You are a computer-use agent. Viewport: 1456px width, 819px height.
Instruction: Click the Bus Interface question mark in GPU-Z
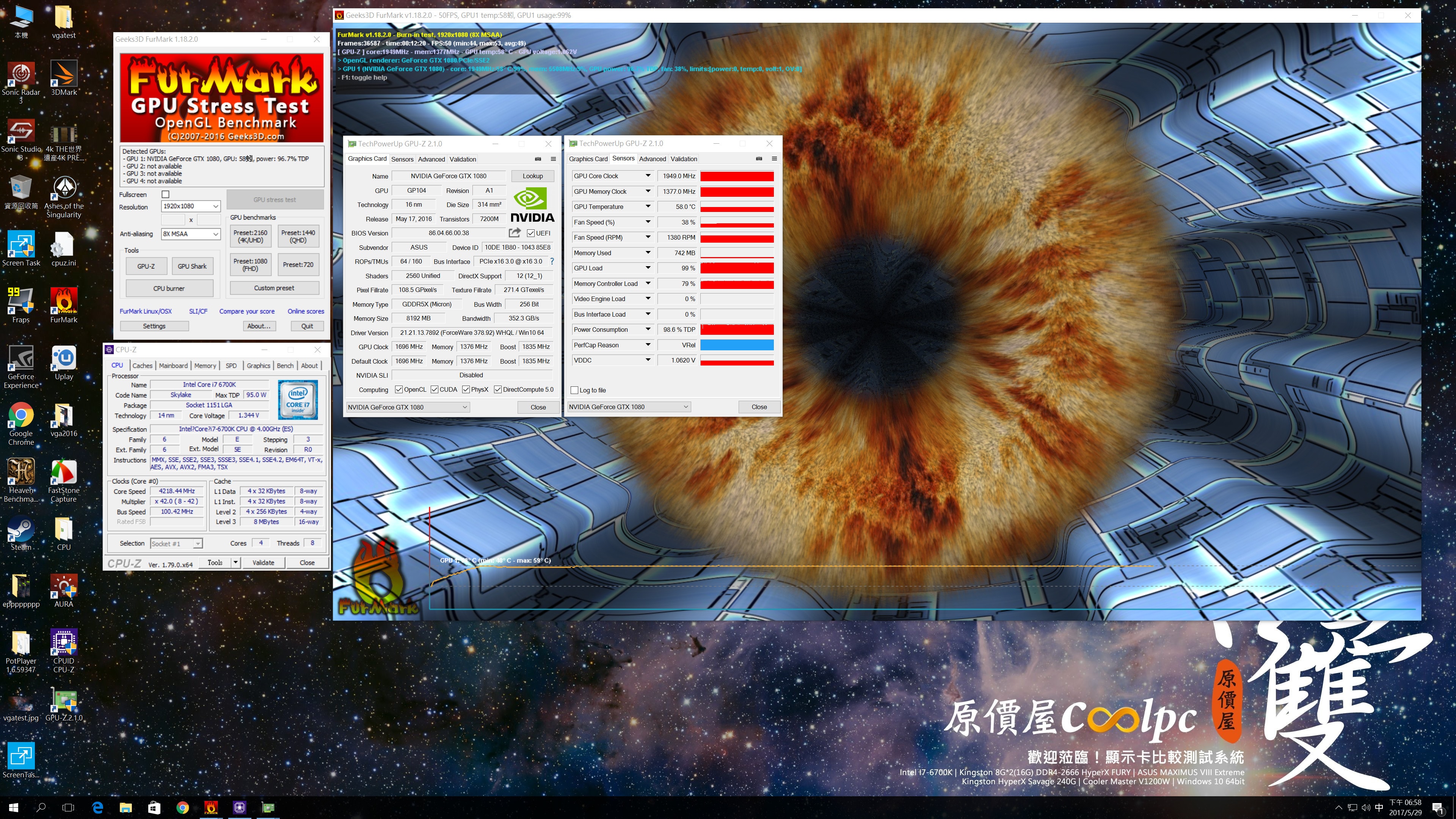click(552, 261)
